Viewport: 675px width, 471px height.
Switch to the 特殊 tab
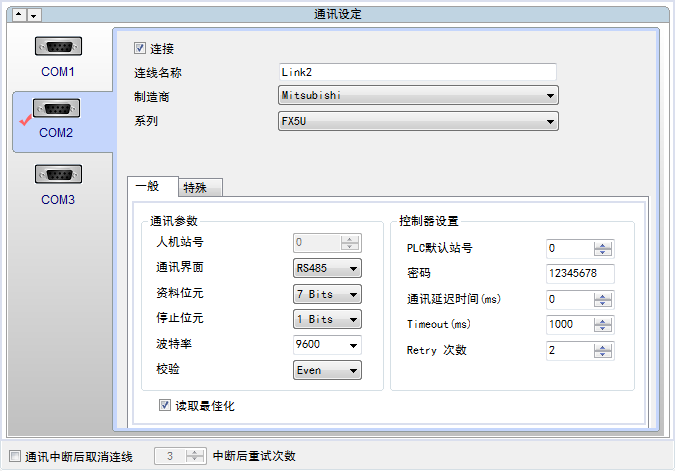[200, 187]
